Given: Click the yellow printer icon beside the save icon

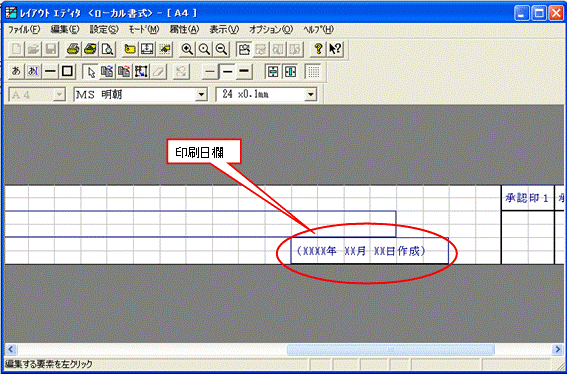Looking at the screenshot, I should 73,49.
